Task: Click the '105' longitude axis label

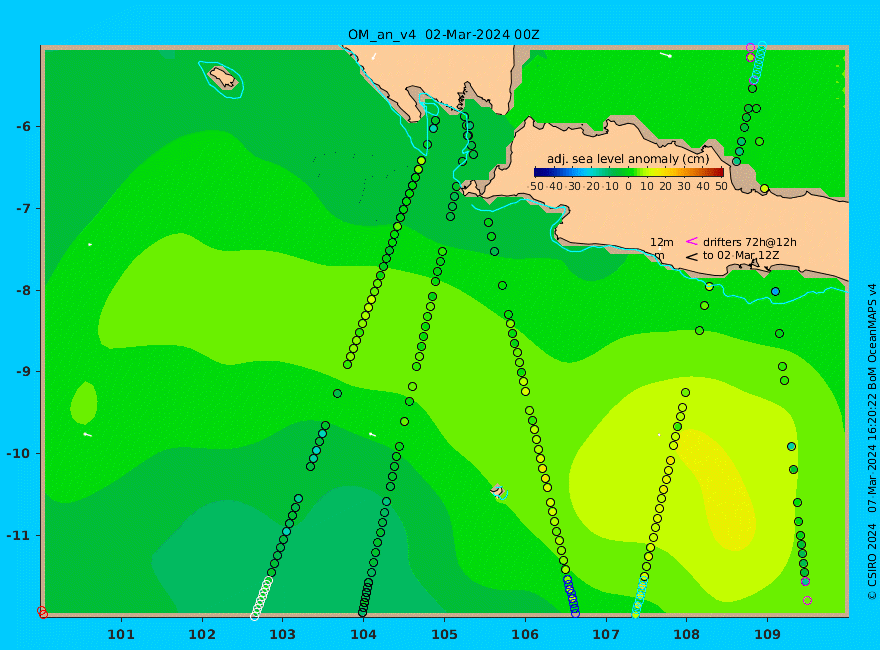Action: (x=444, y=635)
